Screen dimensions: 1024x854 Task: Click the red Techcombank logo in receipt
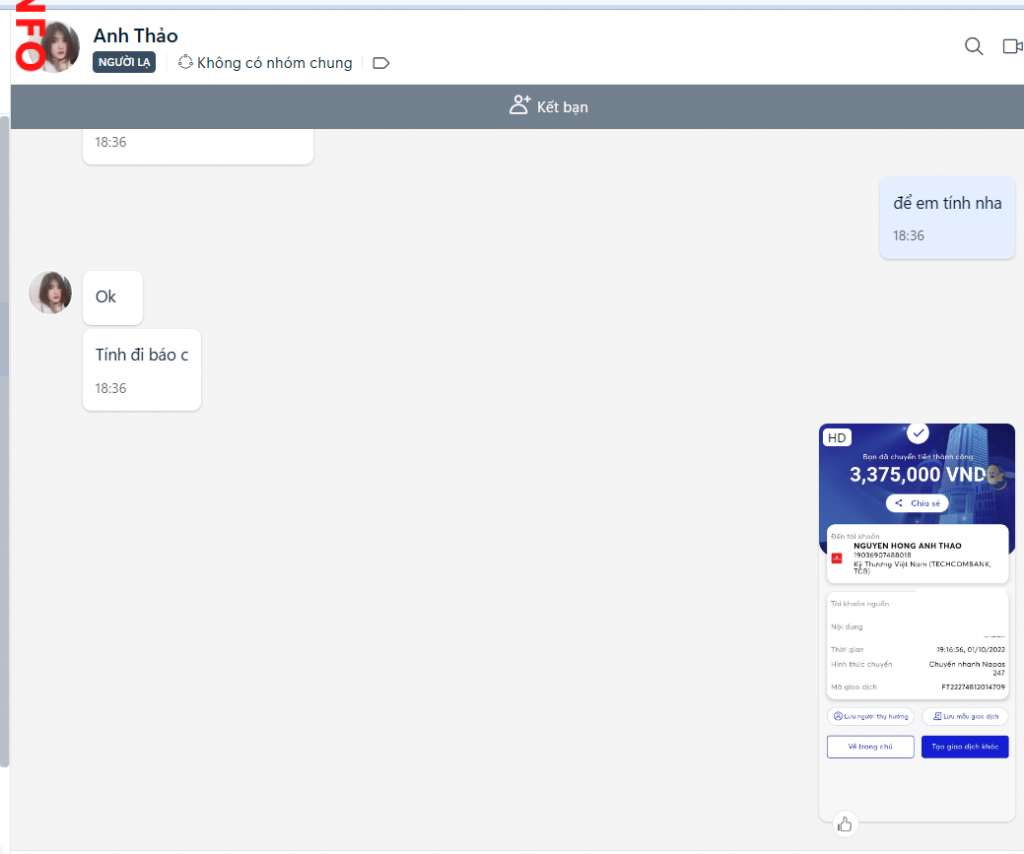pos(837,558)
